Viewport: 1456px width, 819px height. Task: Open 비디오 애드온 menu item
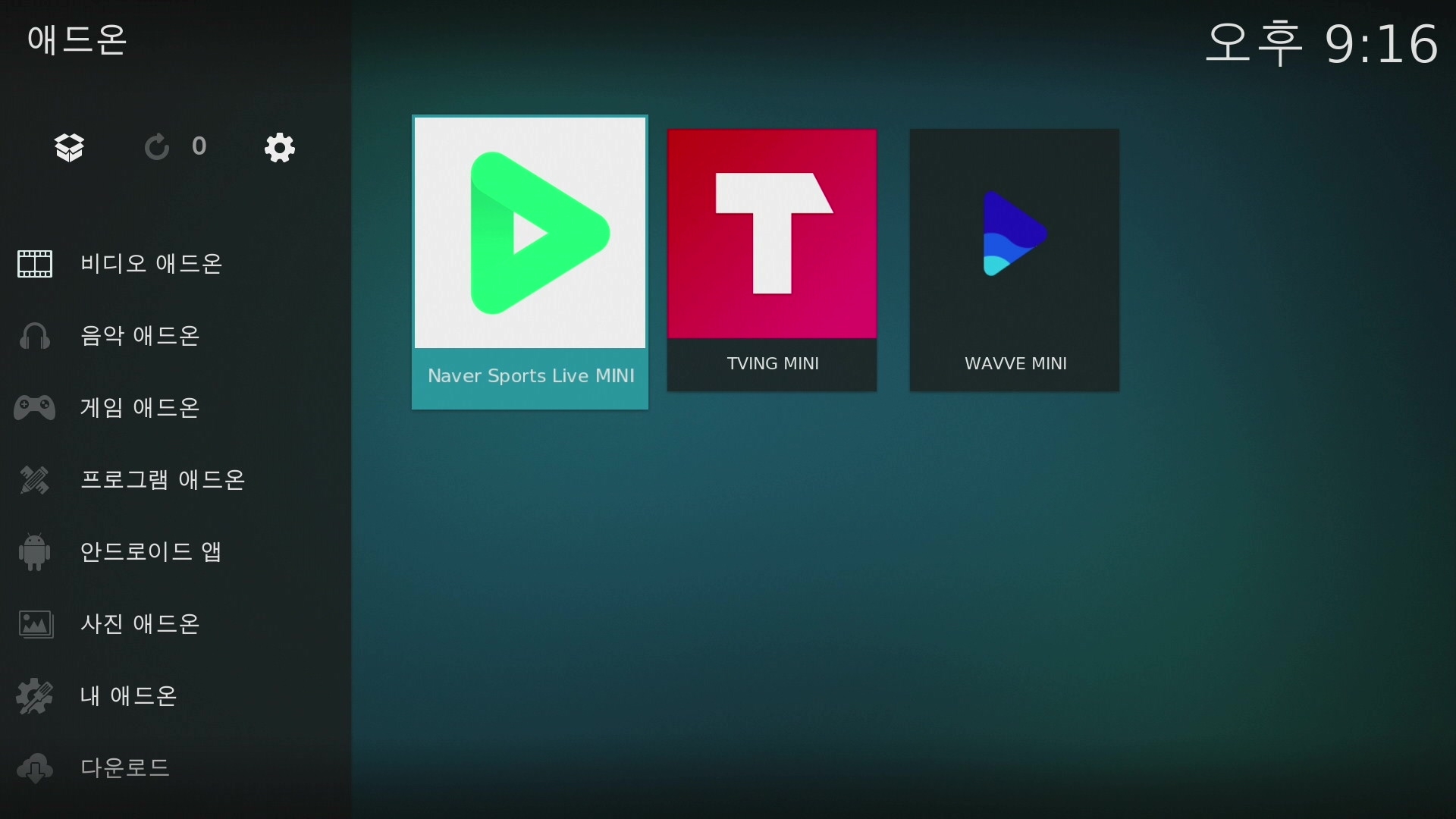point(151,264)
